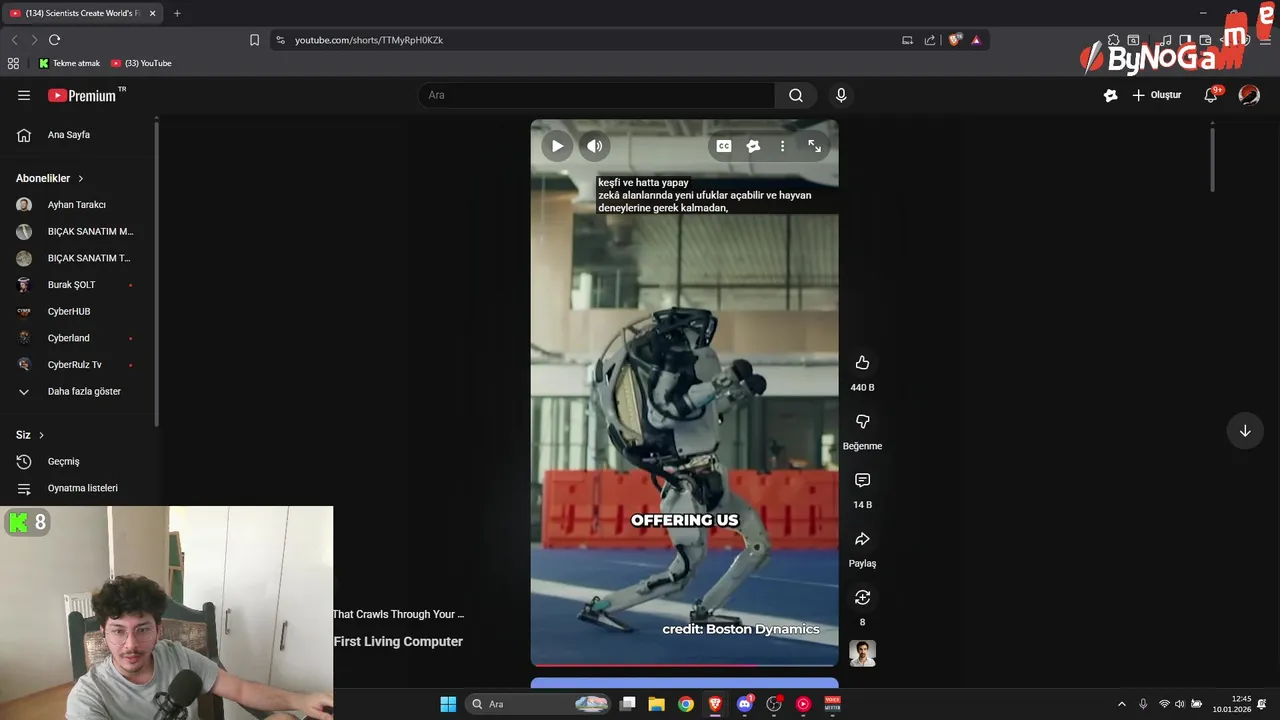Viewport: 1280px width, 720px height.
Task: Open Ayhan Tarakcı subscription channel
Action: coord(78,205)
